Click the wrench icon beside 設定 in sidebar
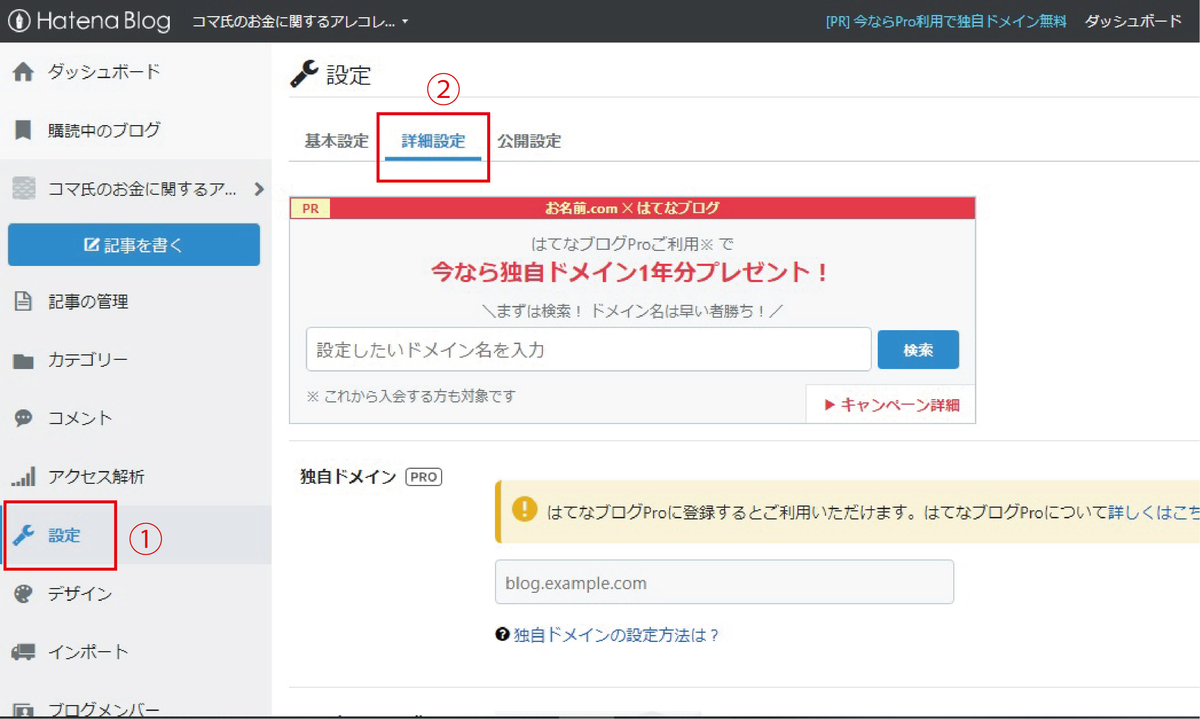Image resolution: width=1200 pixels, height=719 pixels. coord(23,535)
